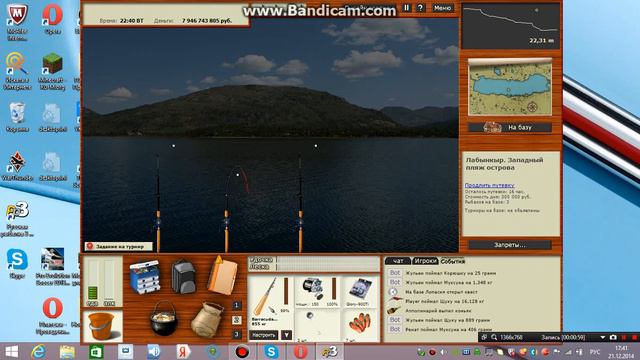Select the red worm bait slot
This screenshot has height=360, width=640.
361,326
